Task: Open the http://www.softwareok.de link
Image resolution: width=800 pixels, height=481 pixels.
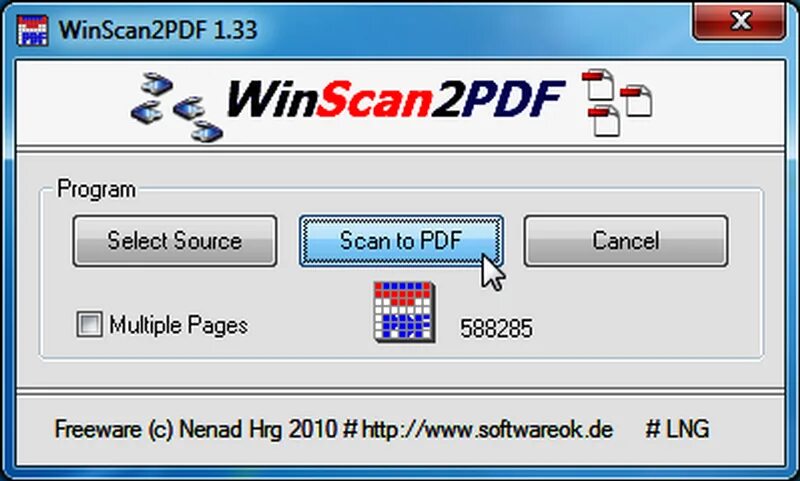Action: pos(487,429)
